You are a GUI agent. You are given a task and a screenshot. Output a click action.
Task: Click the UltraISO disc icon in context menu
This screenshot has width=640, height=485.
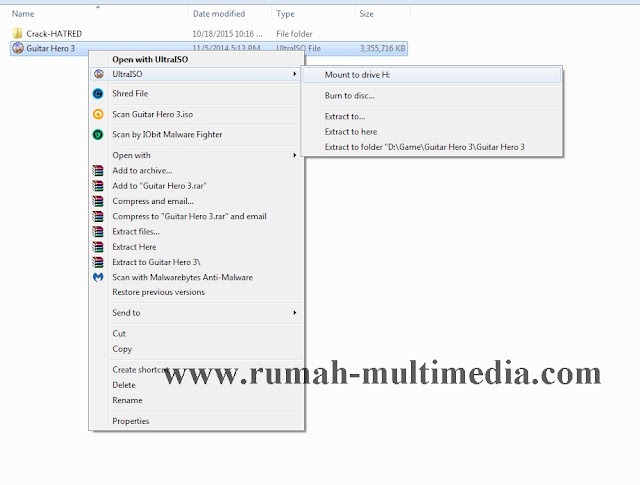[x=98, y=74]
